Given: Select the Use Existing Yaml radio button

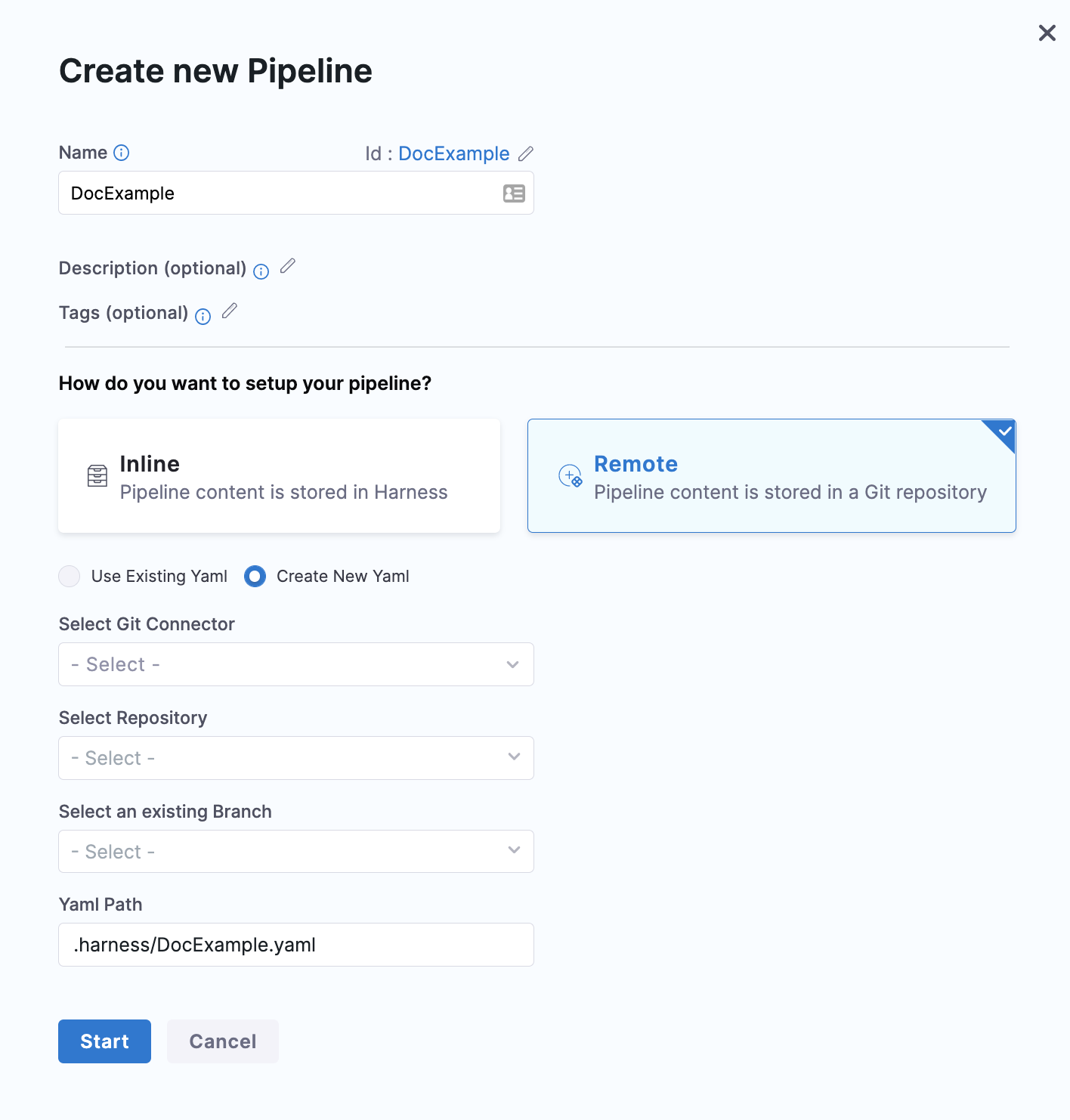Looking at the screenshot, I should click(x=70, y=577).
